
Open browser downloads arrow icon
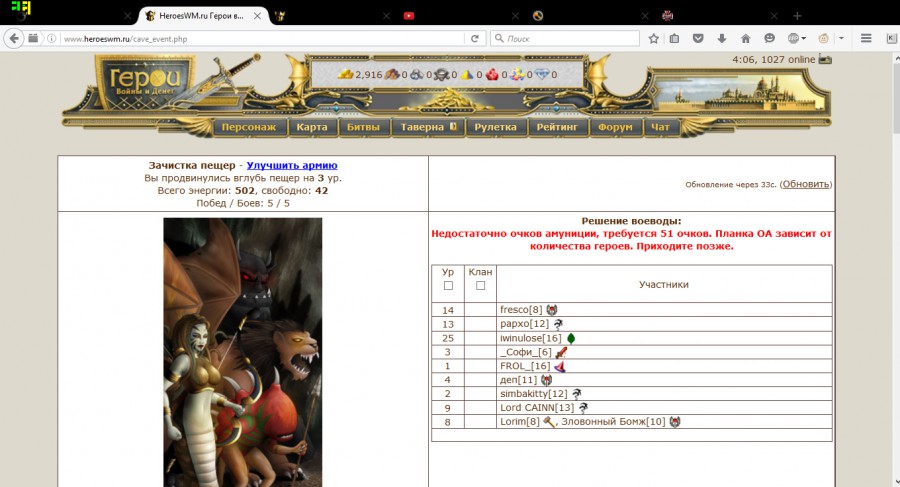click(x=721, y=38)
